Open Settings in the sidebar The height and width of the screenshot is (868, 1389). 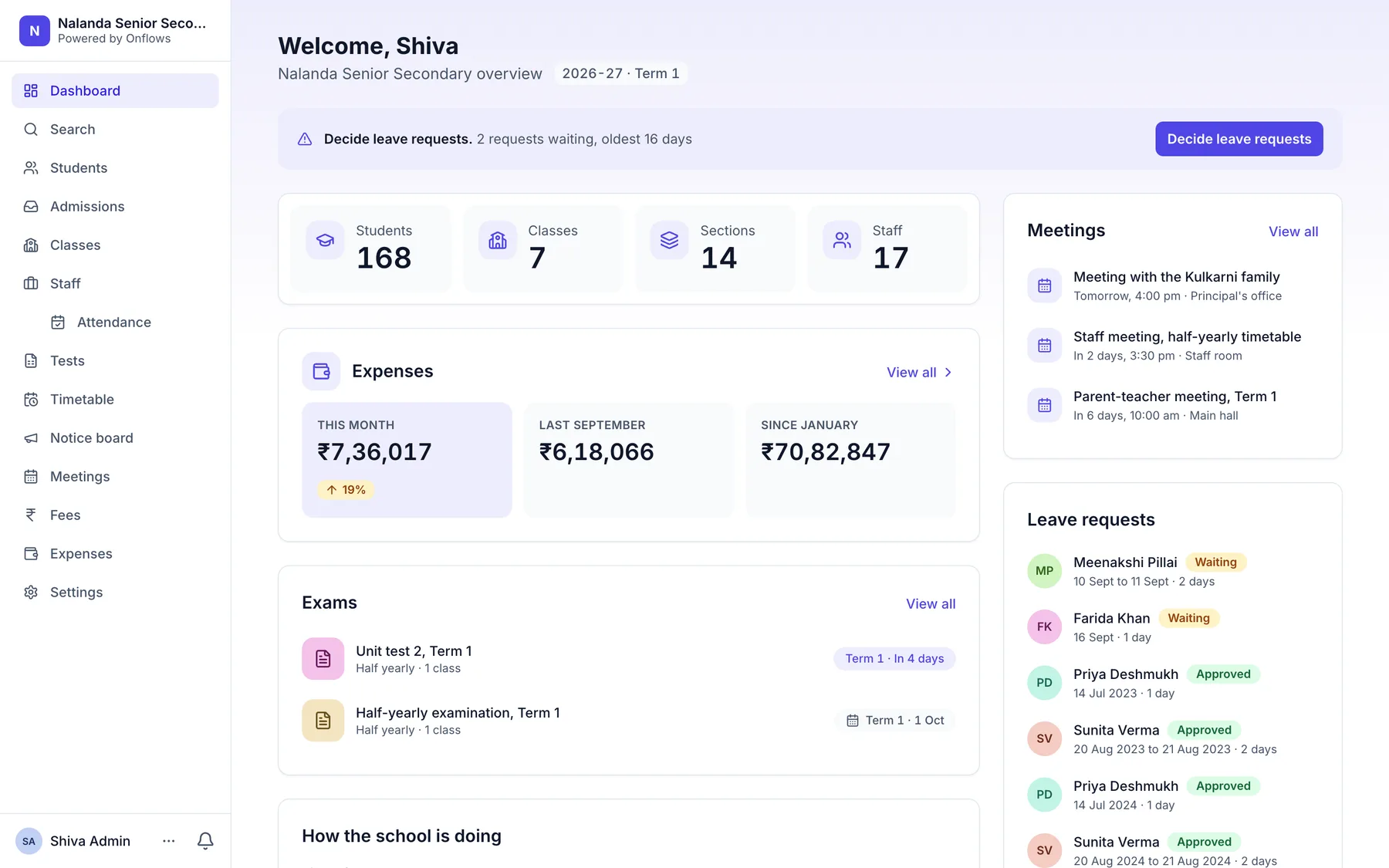click(115, 592)
